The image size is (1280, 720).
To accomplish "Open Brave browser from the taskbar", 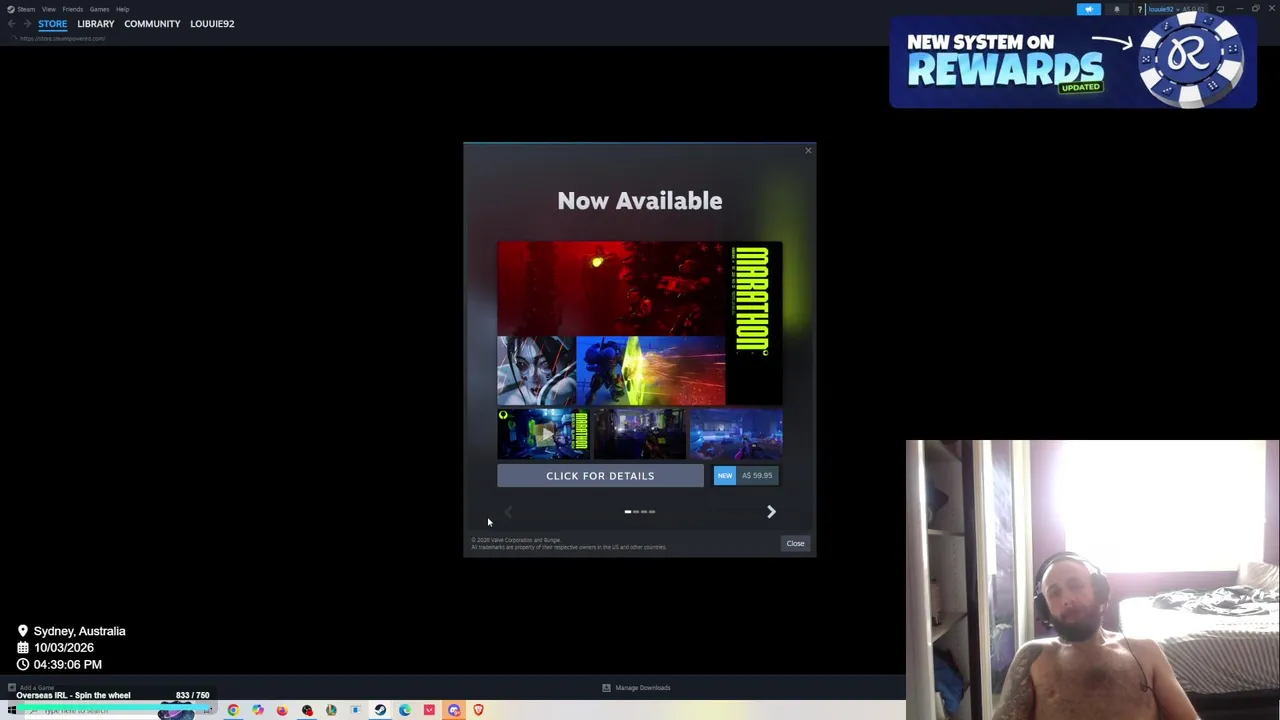I will 478,710.
